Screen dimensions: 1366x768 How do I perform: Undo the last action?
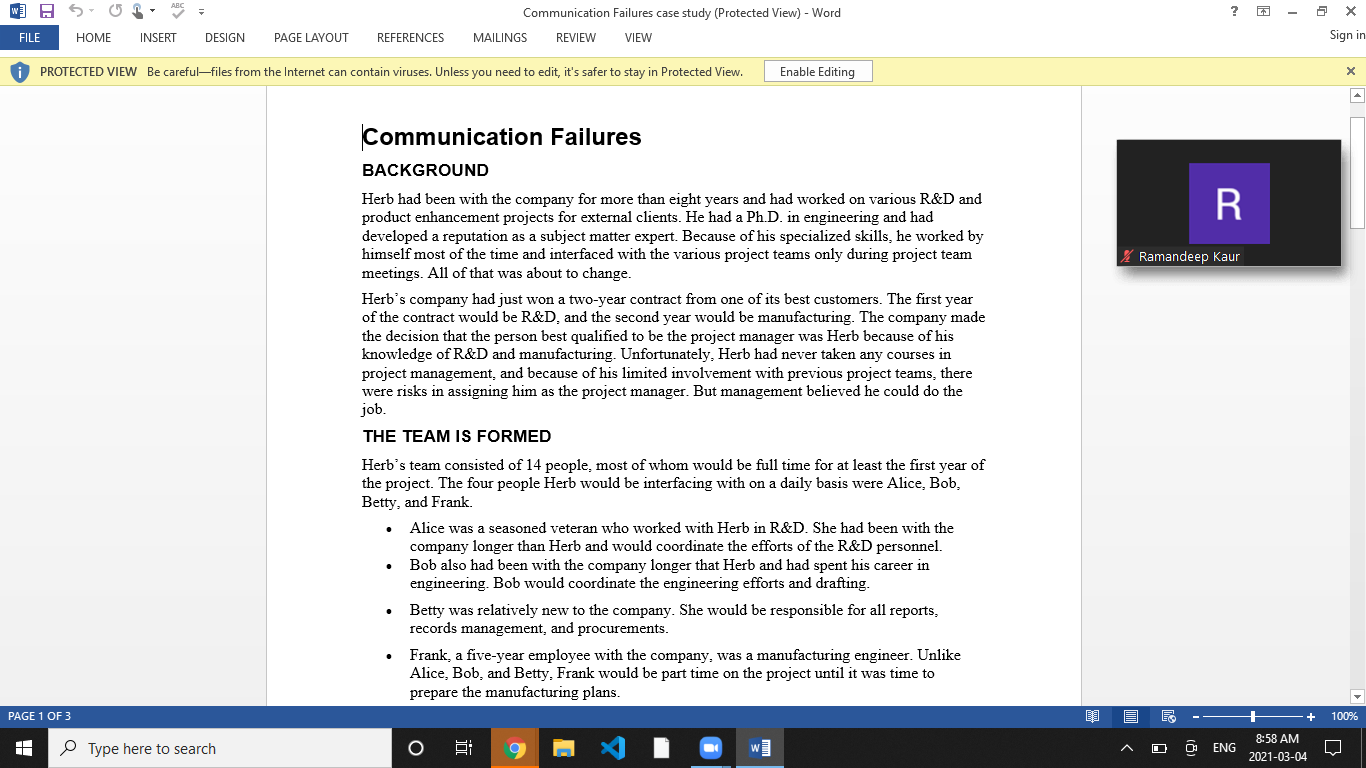76,10
